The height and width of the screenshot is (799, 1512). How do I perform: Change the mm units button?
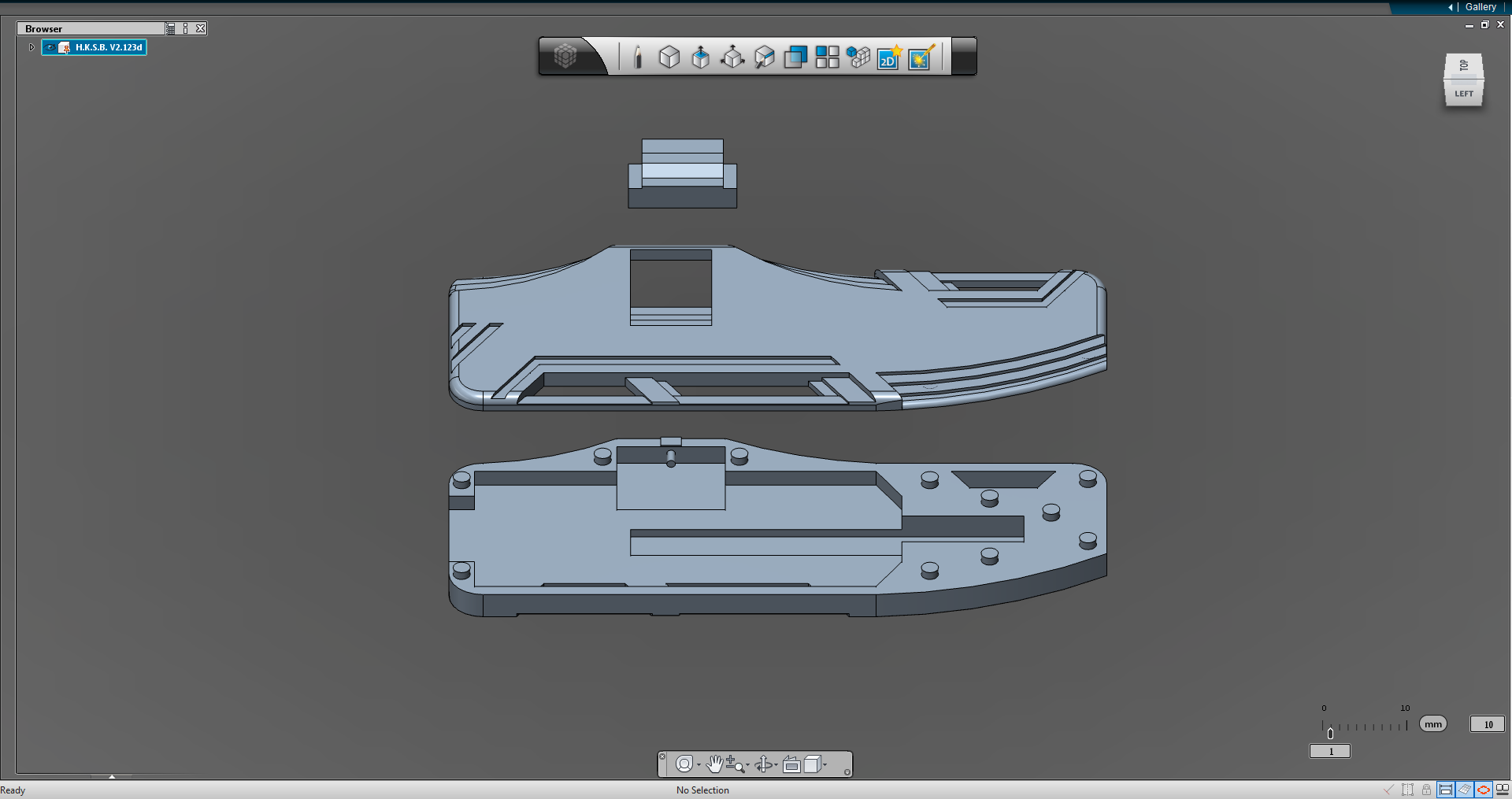coord(1433,724)
